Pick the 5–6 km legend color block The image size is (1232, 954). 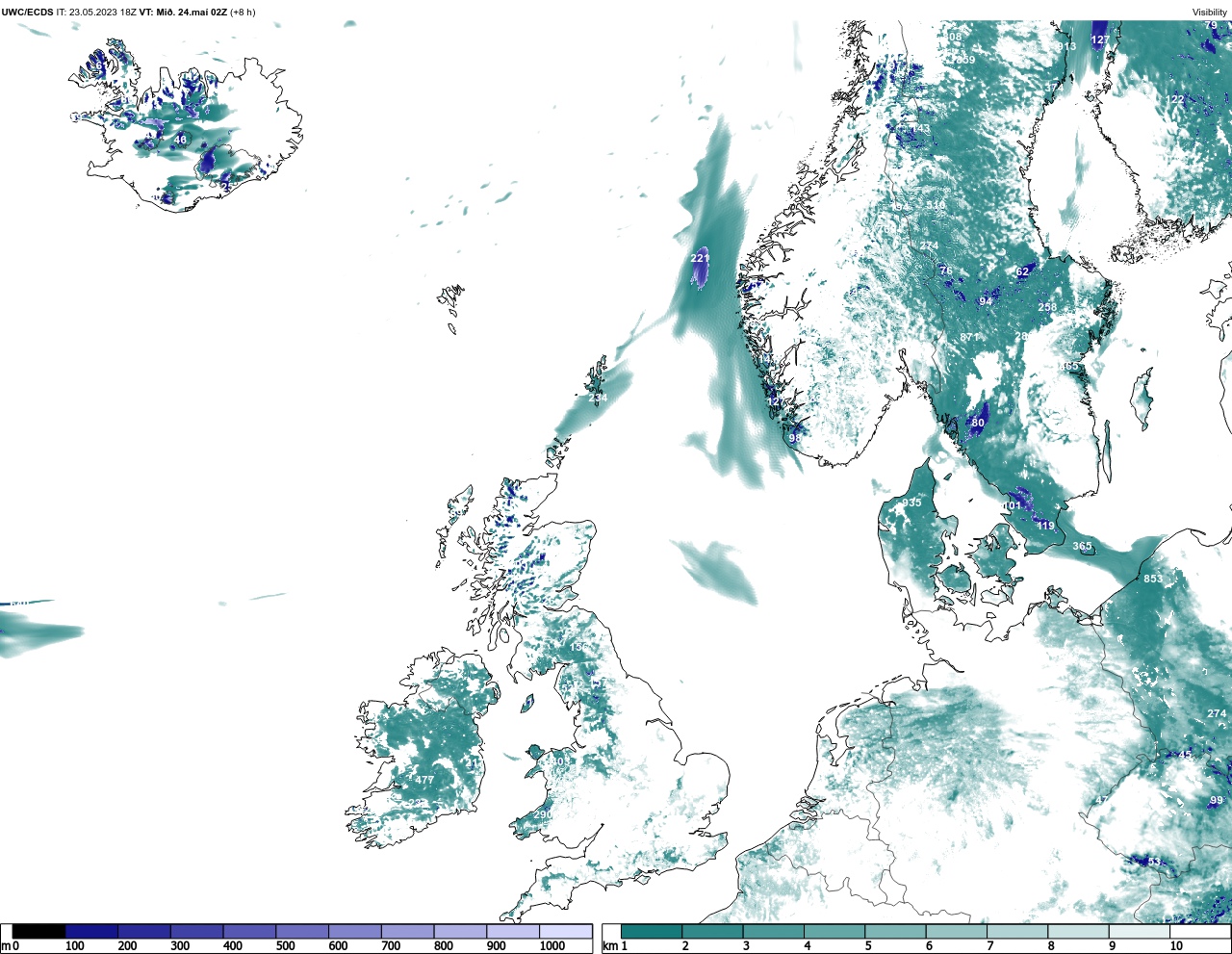click(x=895, y=932)
